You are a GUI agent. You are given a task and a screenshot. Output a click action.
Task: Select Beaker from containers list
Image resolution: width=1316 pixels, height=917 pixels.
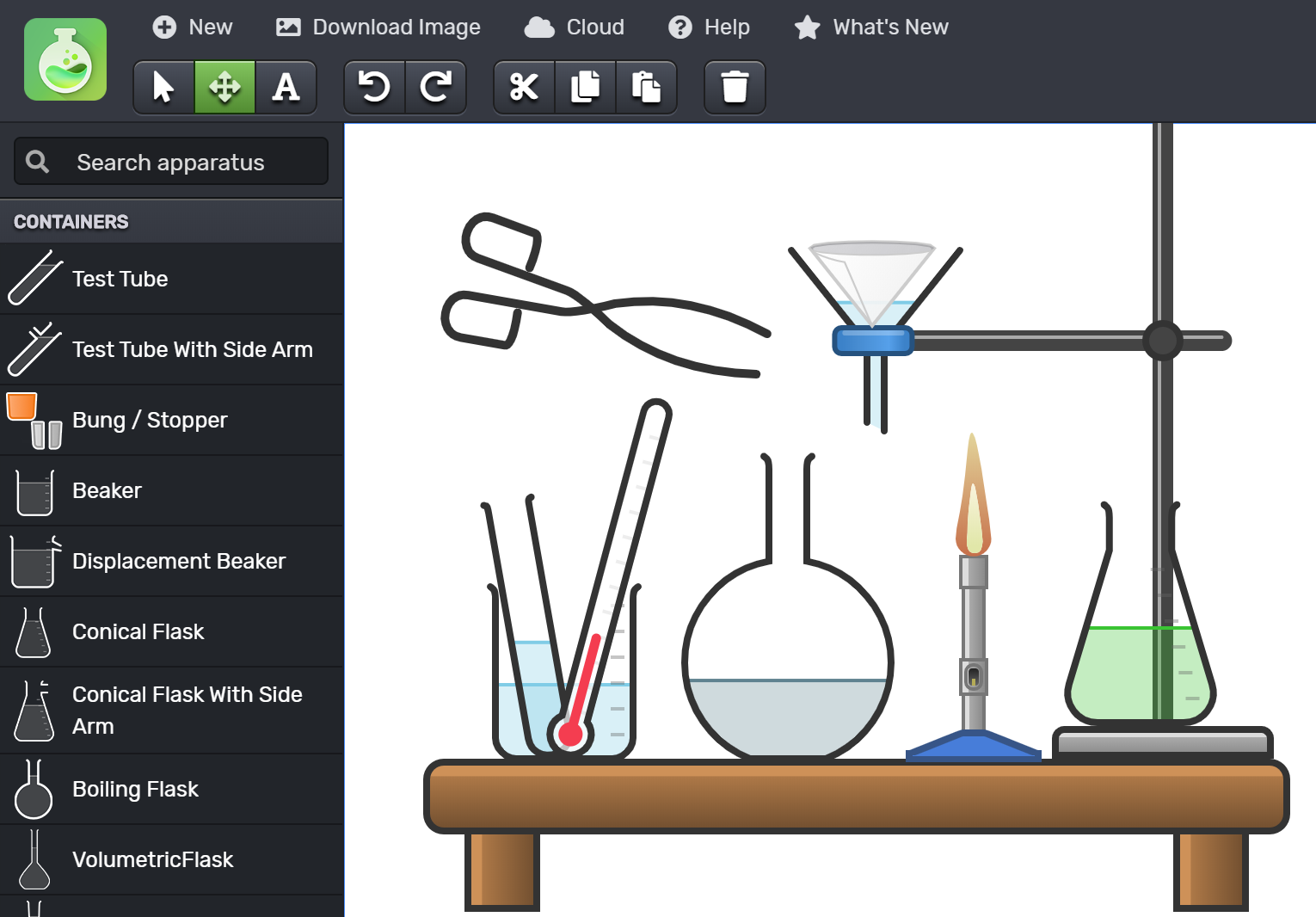[171, 490]
